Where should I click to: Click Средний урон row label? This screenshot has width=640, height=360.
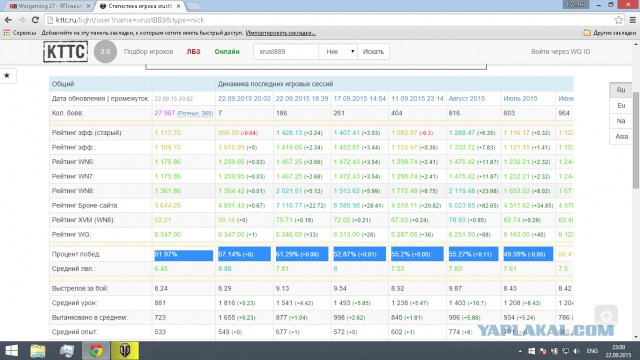click(x=74, y=303)
